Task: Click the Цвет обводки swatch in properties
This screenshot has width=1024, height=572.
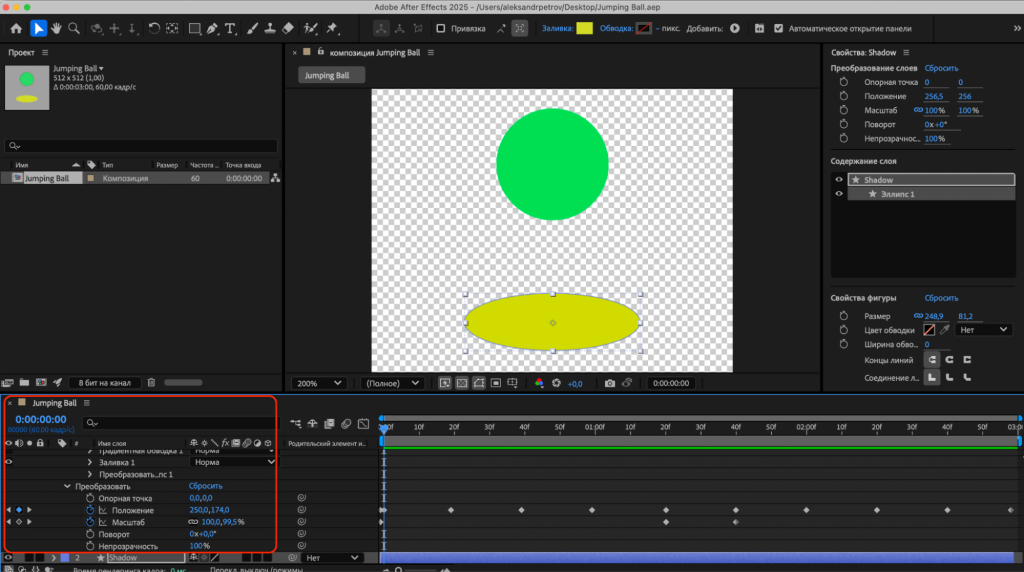Action: (929, 330)
